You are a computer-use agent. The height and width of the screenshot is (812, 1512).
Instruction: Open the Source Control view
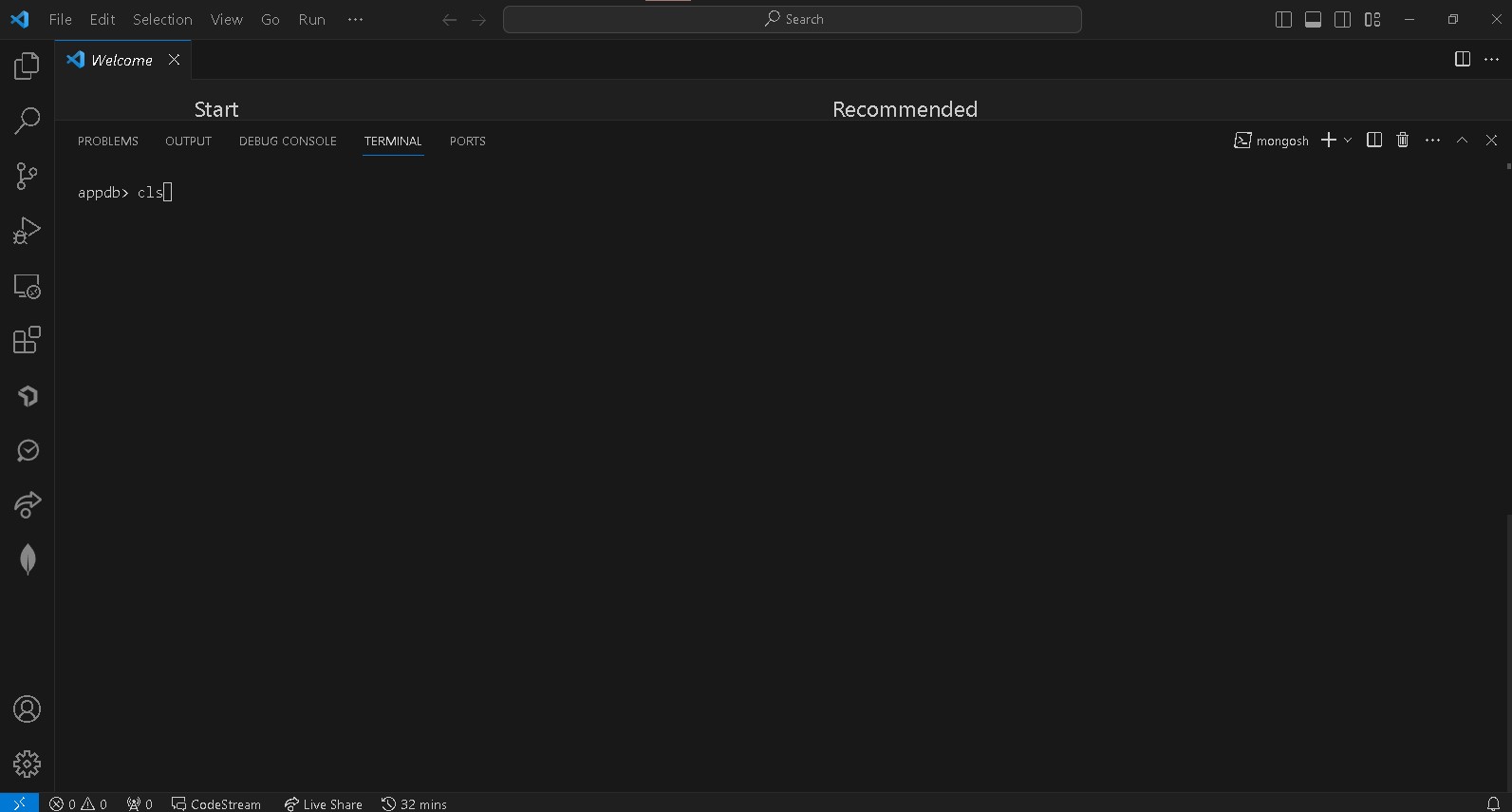(x=27, y=176)
